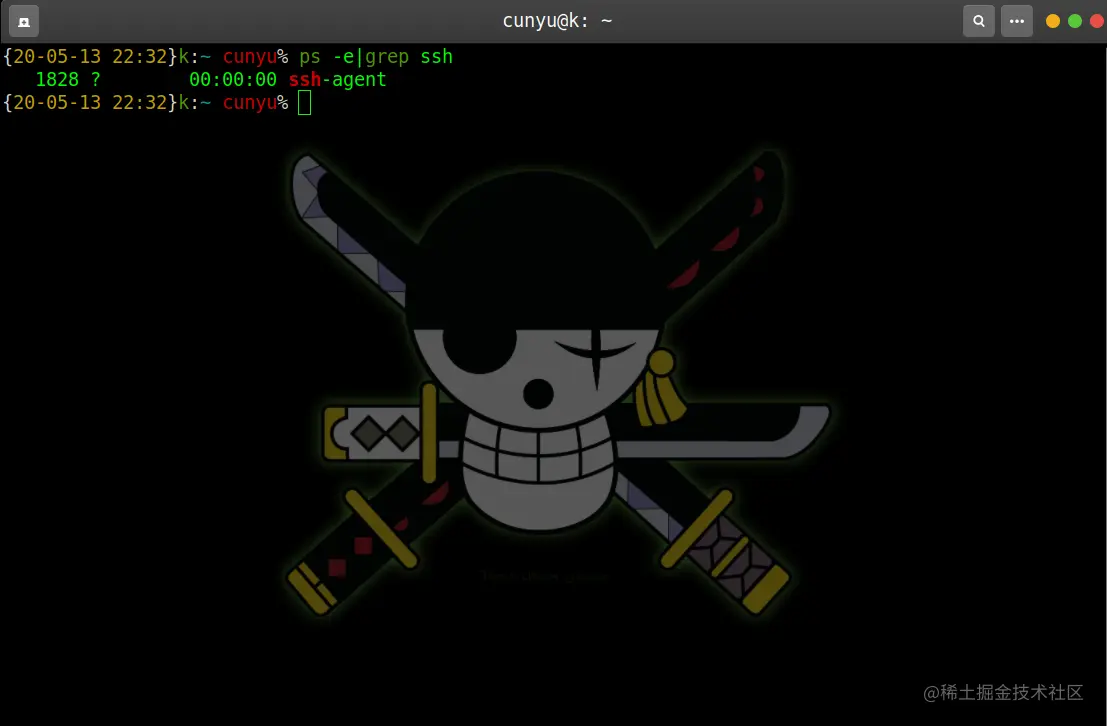Click the first prompt timestamp "{20-05-13 22:32}"
This screenshot has height=726, width=1107.
90,56
